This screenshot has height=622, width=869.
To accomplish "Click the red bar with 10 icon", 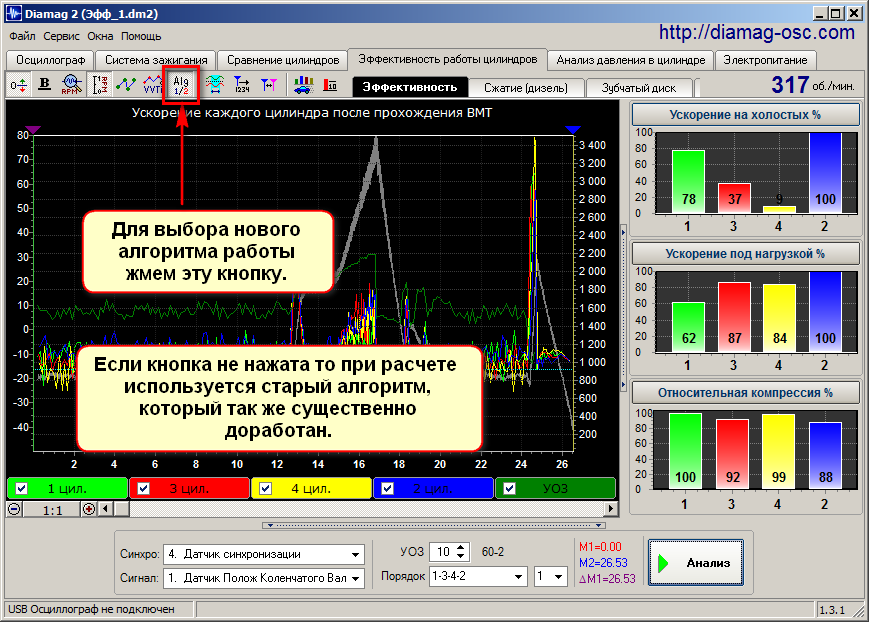I will [330, 85].
